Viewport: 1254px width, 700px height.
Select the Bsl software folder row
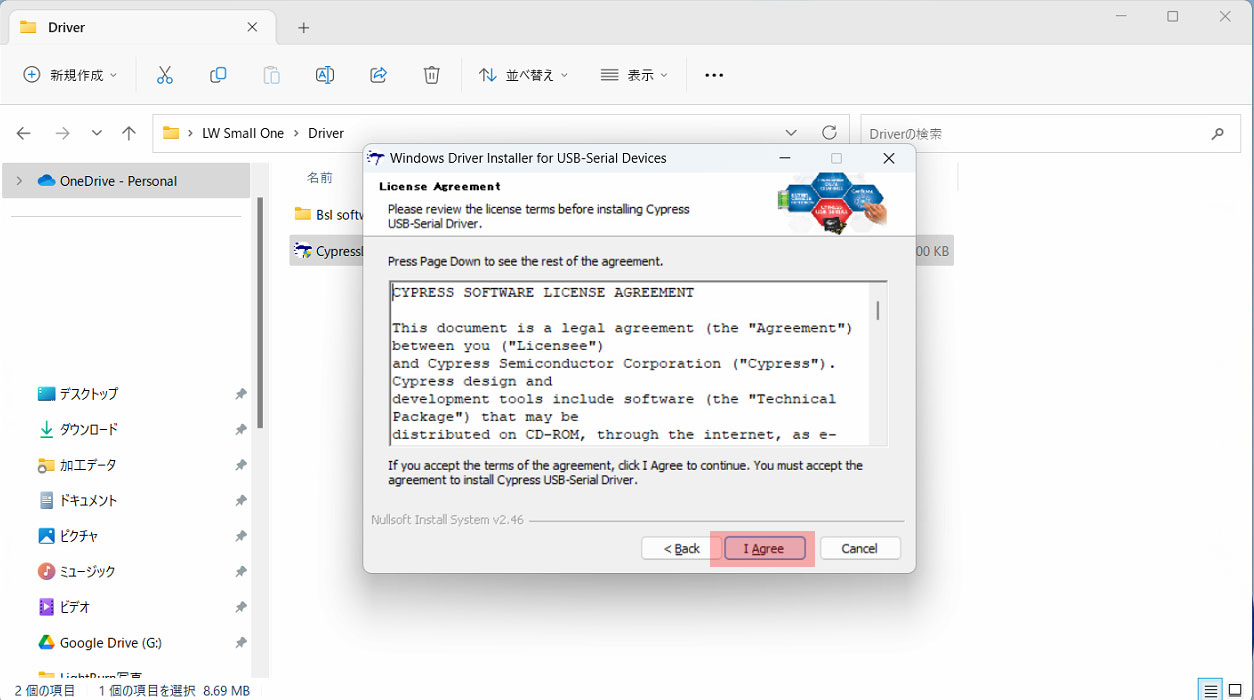(x=328, y=214)
